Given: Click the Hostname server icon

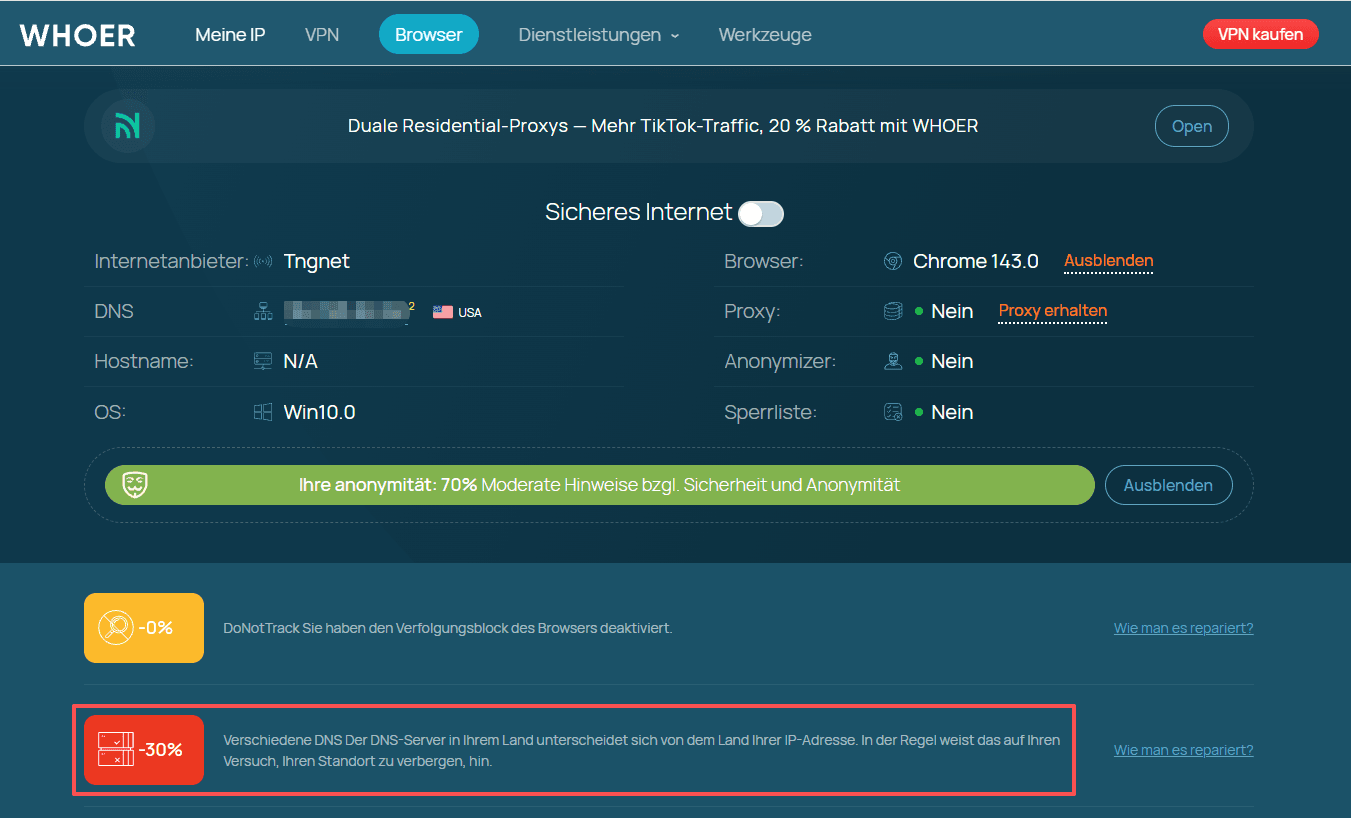Looking at the screenshot, I should tap(263, 362).
